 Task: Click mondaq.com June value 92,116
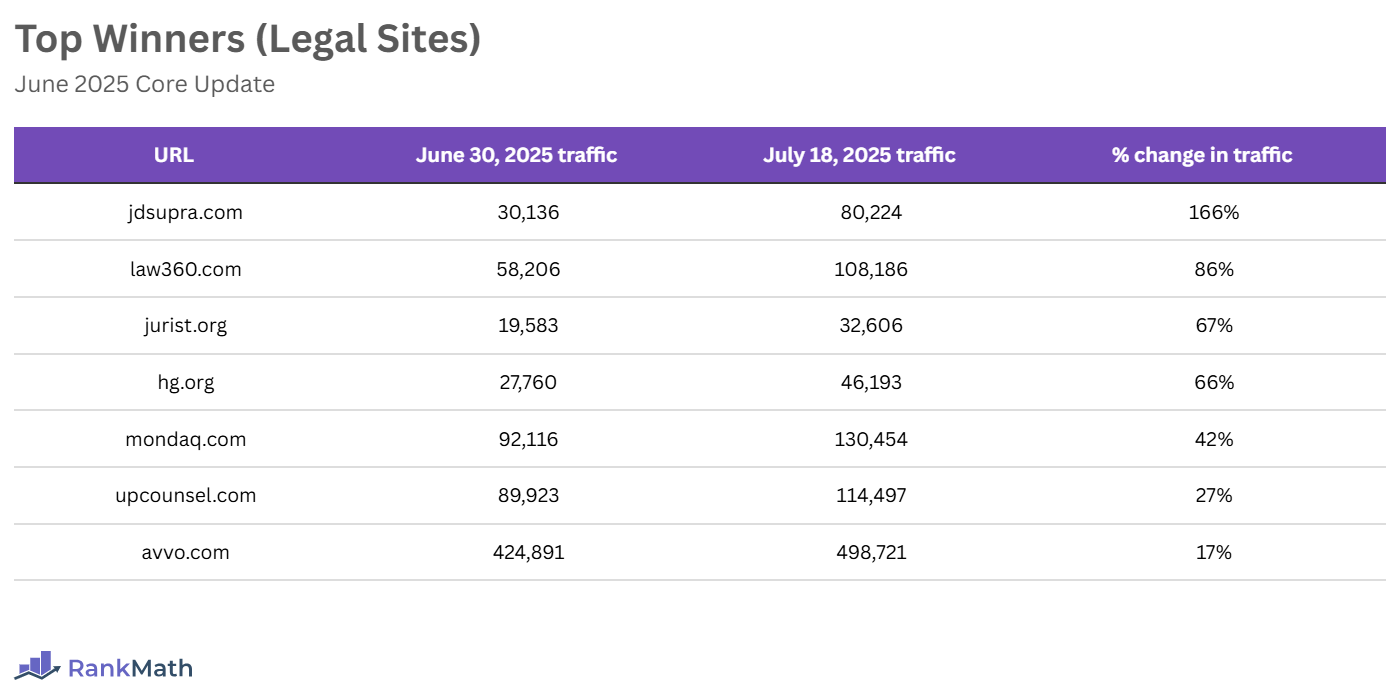pos(528,439)
